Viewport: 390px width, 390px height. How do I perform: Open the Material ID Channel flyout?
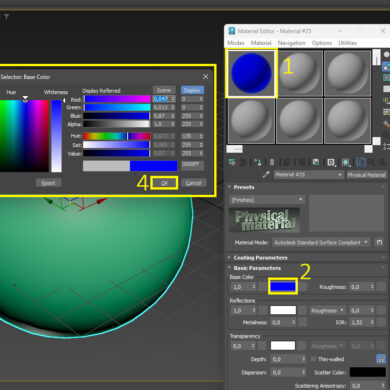pos(331,162)
